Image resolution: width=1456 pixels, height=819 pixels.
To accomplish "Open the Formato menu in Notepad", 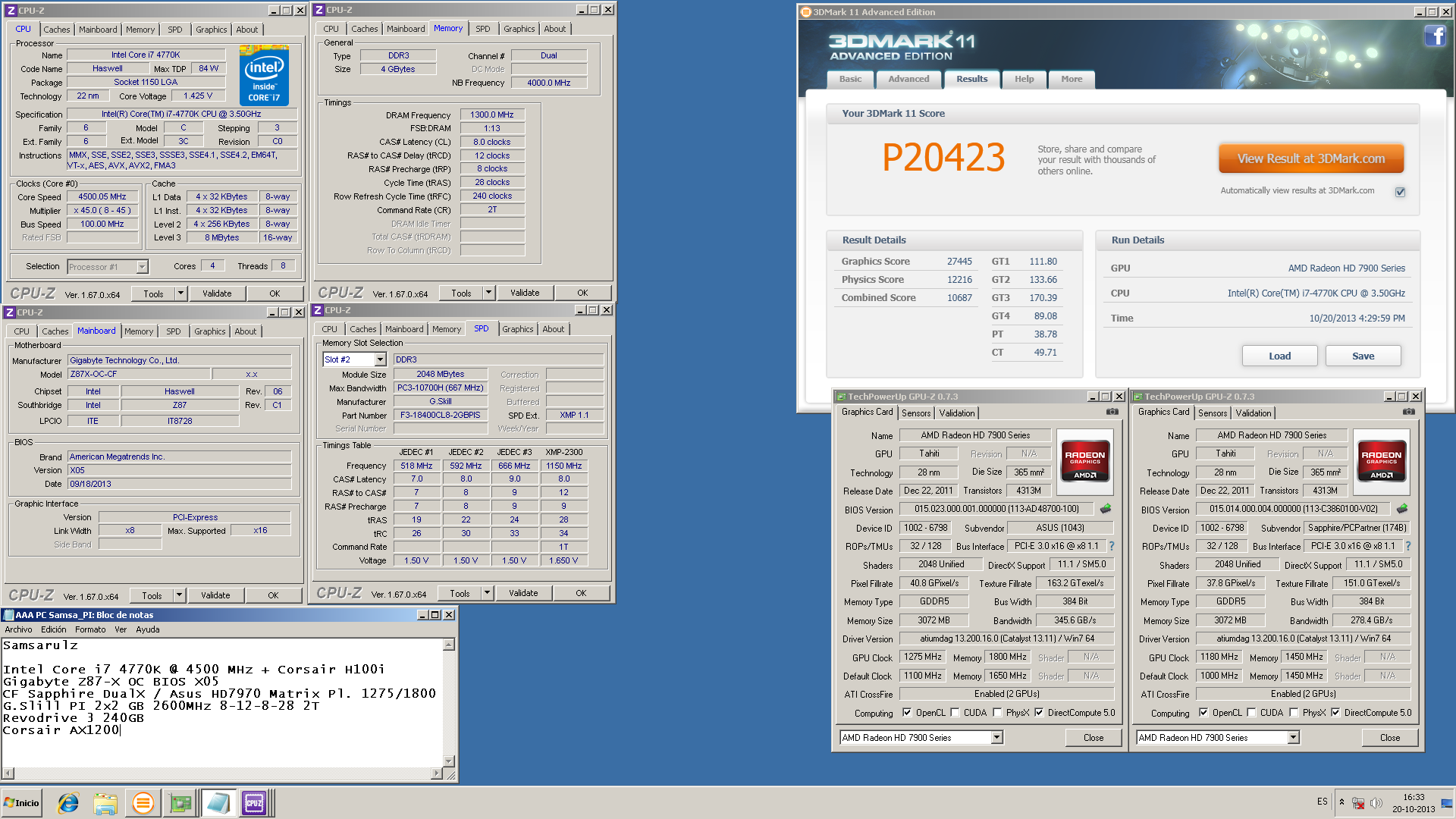I will pos(90,629).
